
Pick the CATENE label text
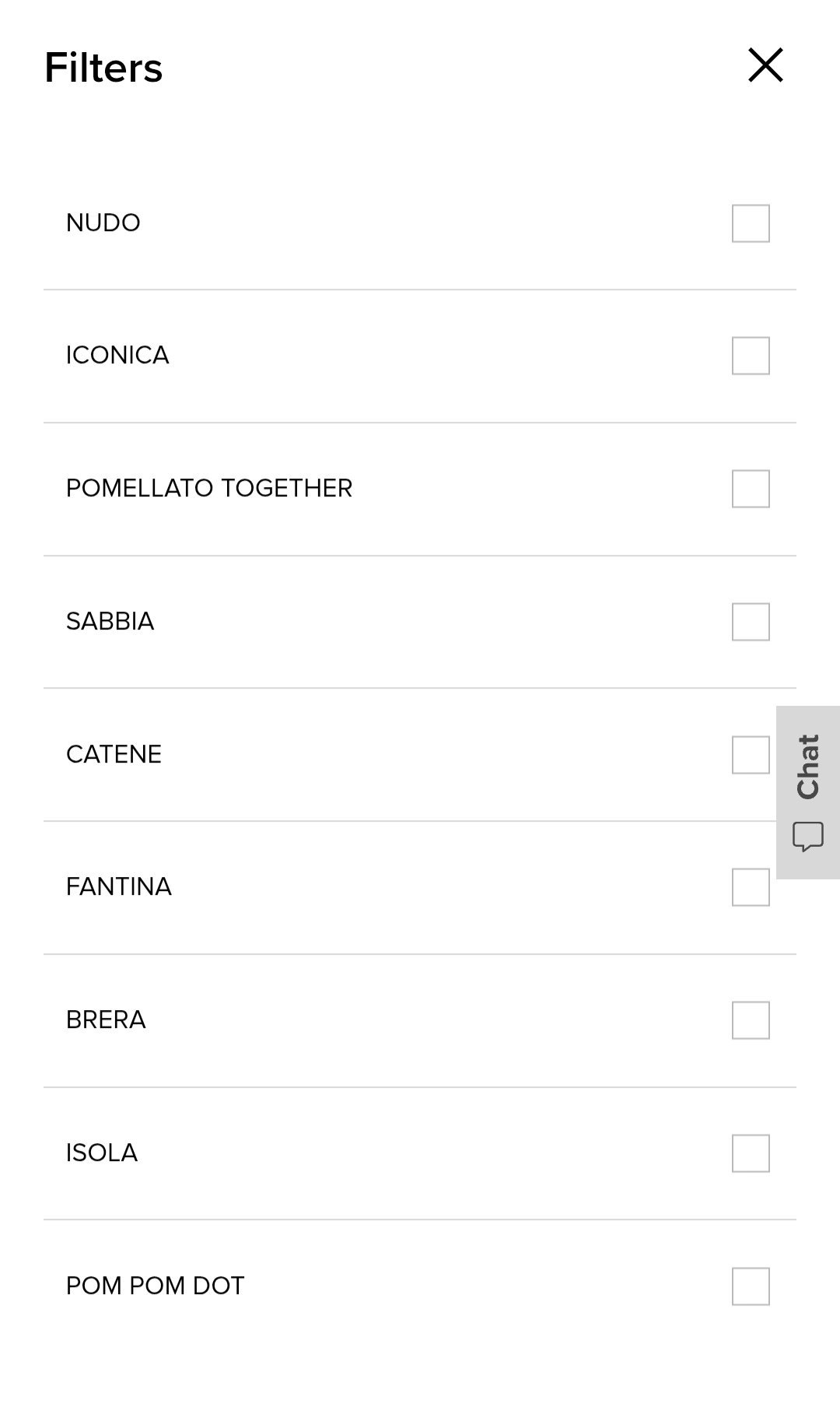(114, 755)
